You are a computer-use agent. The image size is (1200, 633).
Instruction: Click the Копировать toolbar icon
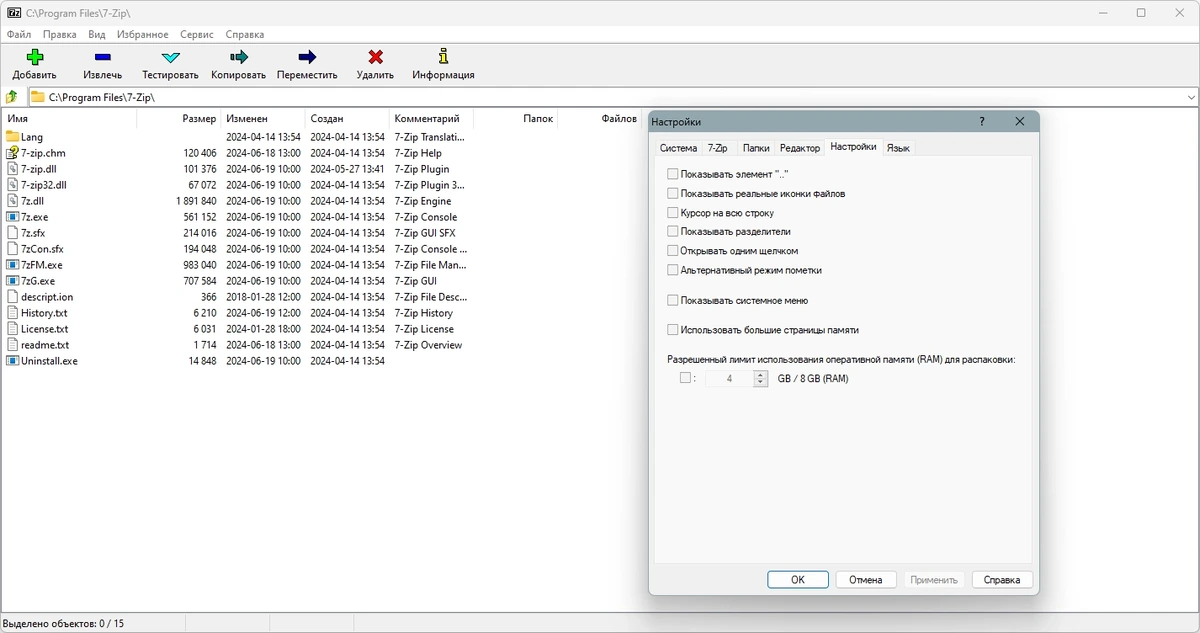click(239, 57)
